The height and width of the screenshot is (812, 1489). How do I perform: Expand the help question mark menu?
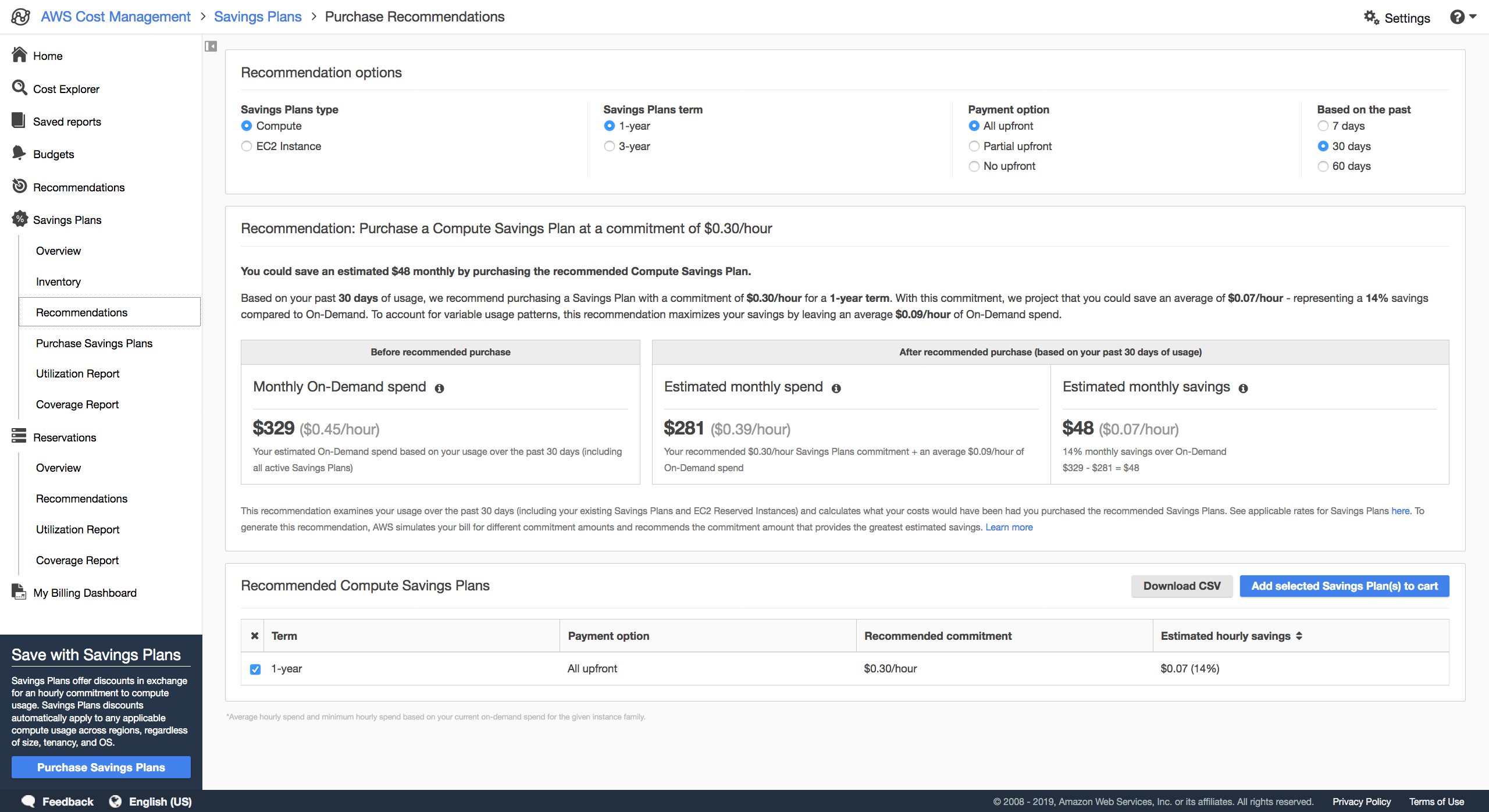1462,17
